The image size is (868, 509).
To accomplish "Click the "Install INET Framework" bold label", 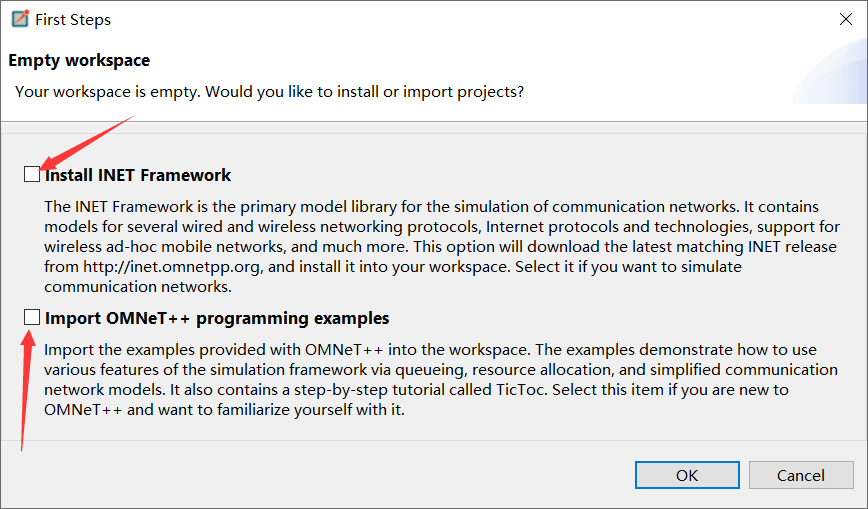I will (x=138, y=175).
